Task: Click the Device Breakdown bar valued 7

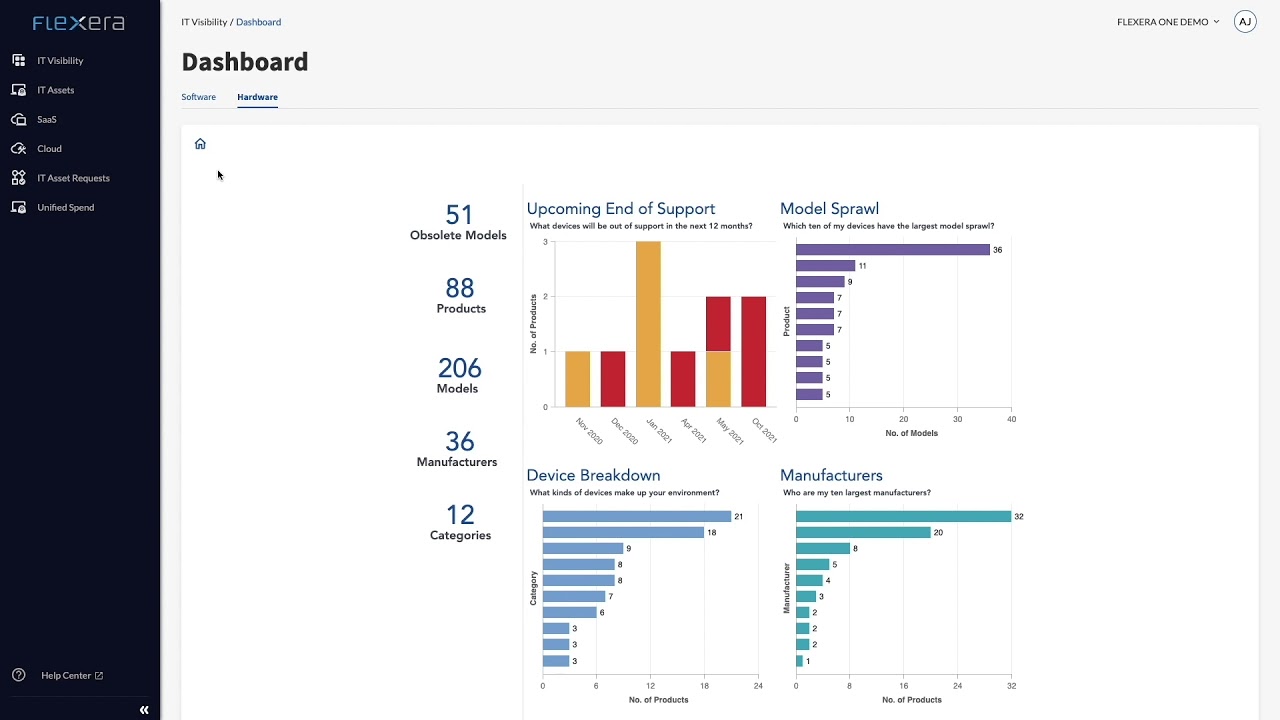Action: 574,596
